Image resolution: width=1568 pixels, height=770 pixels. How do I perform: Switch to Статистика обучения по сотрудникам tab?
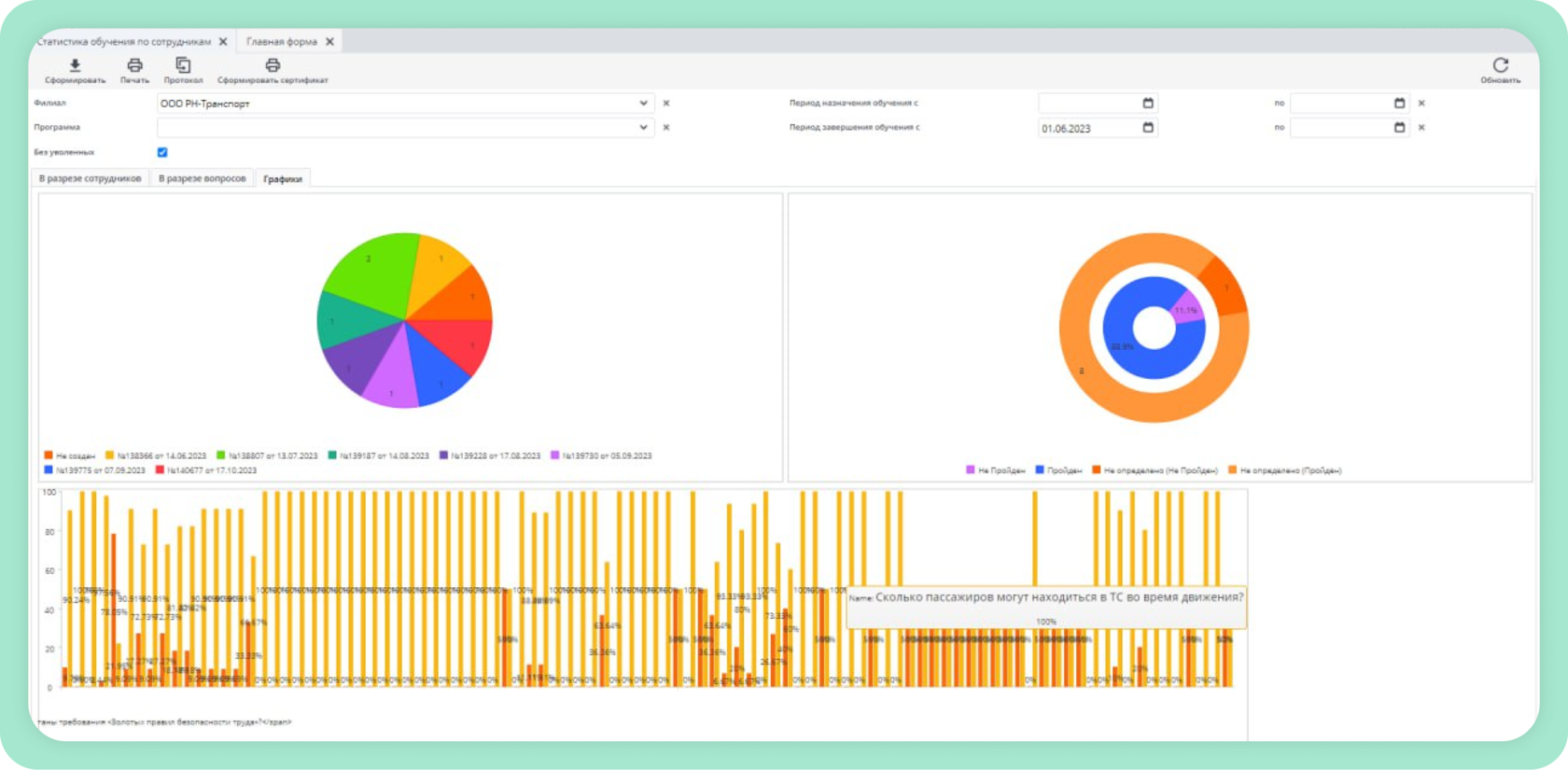pyautogui.click(x=124, y=42)
